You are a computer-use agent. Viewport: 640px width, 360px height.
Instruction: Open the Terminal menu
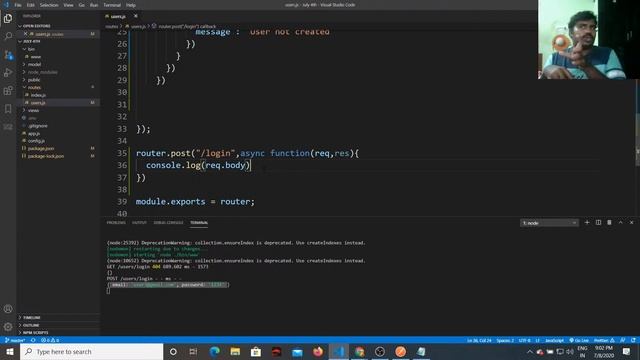(x=112, y=5)
